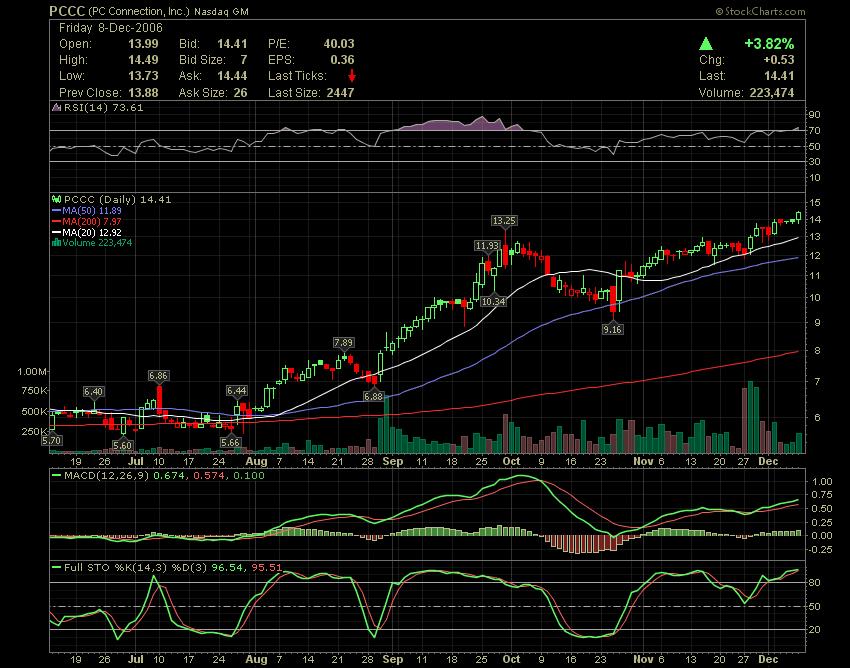Click the MA(20) 12.92 legend text
The image size is (850, 668).
[x=92, y=232]
